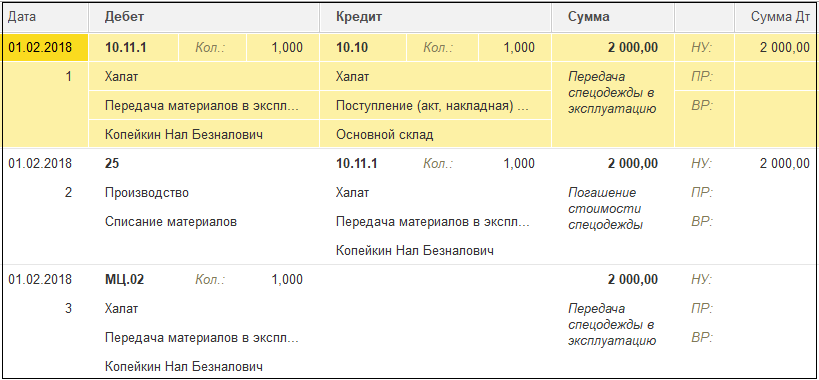Screen dimensions: 819x380
Task: Click the Сумма Дт column header
Action: point(776,17)
